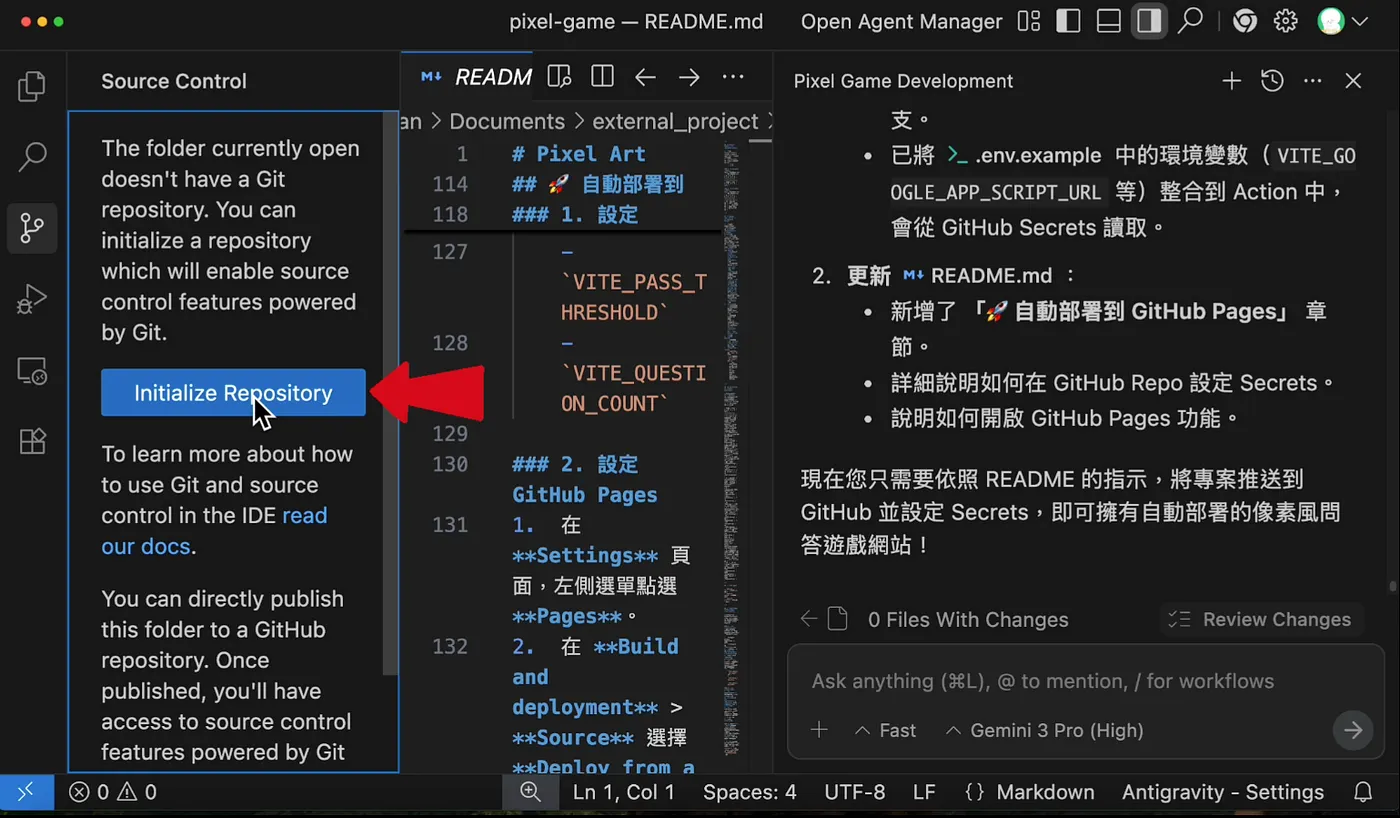The height and width of the screenshot is (818, 1400).
Task: Open the 'read our docs' link
Action: pyautogui.click(x=214, y=531)
